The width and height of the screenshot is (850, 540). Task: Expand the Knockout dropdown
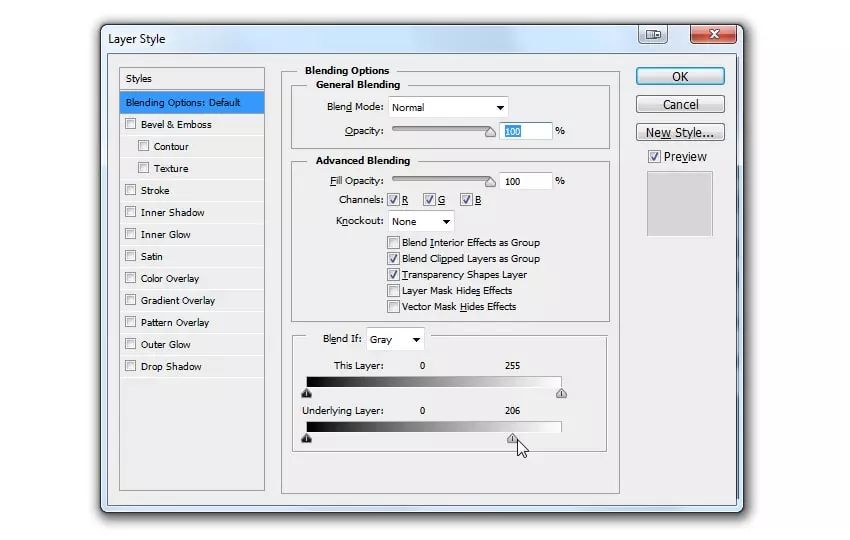coord(420,221)
